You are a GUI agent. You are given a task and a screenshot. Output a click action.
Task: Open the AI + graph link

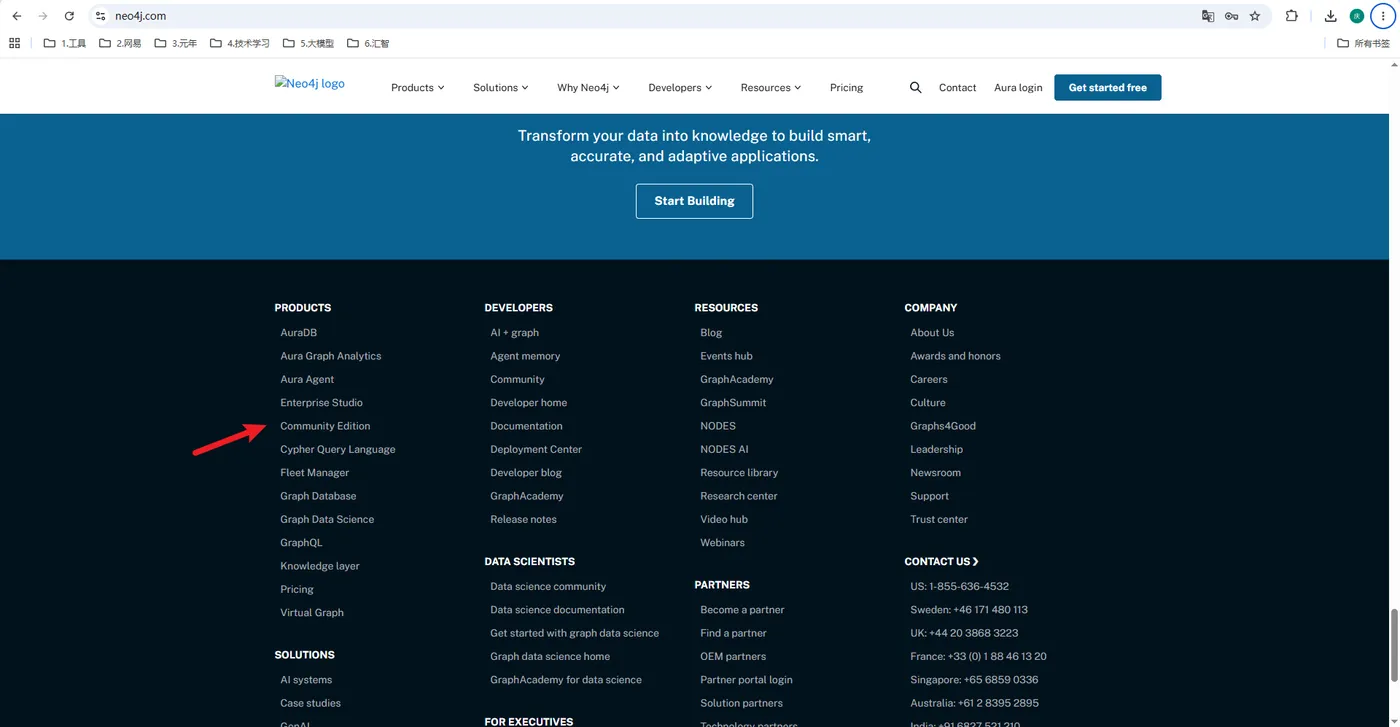515,333
